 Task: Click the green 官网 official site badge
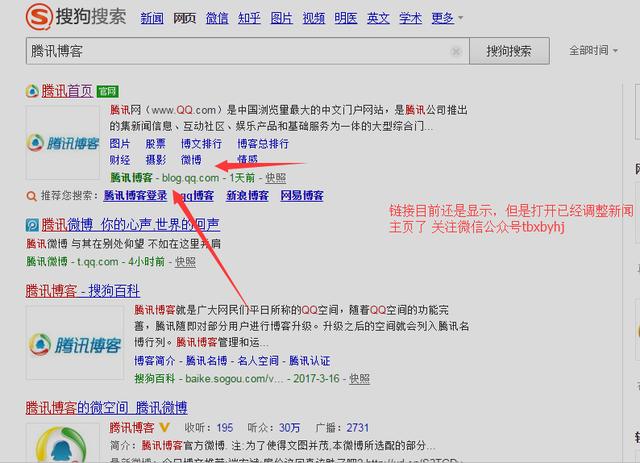coord(109,91)
